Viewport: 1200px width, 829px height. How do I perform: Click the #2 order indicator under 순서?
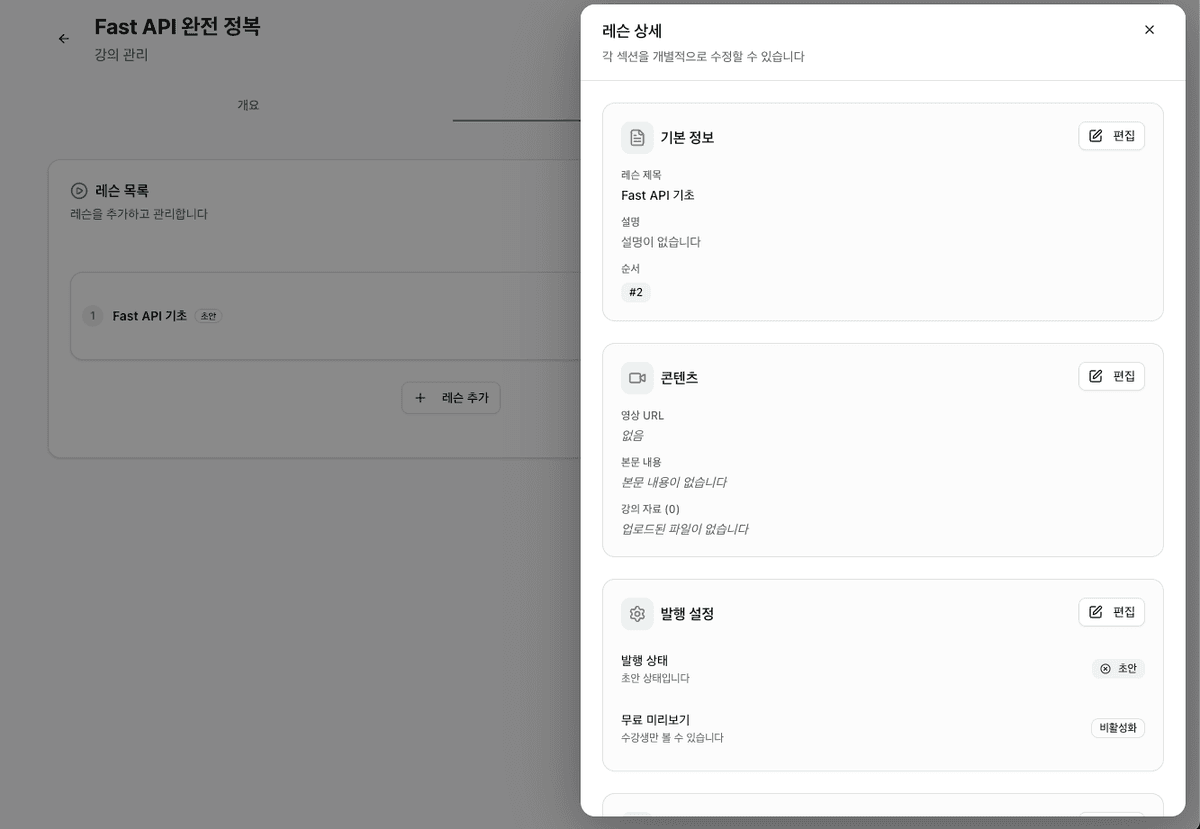tap(636, 292)
